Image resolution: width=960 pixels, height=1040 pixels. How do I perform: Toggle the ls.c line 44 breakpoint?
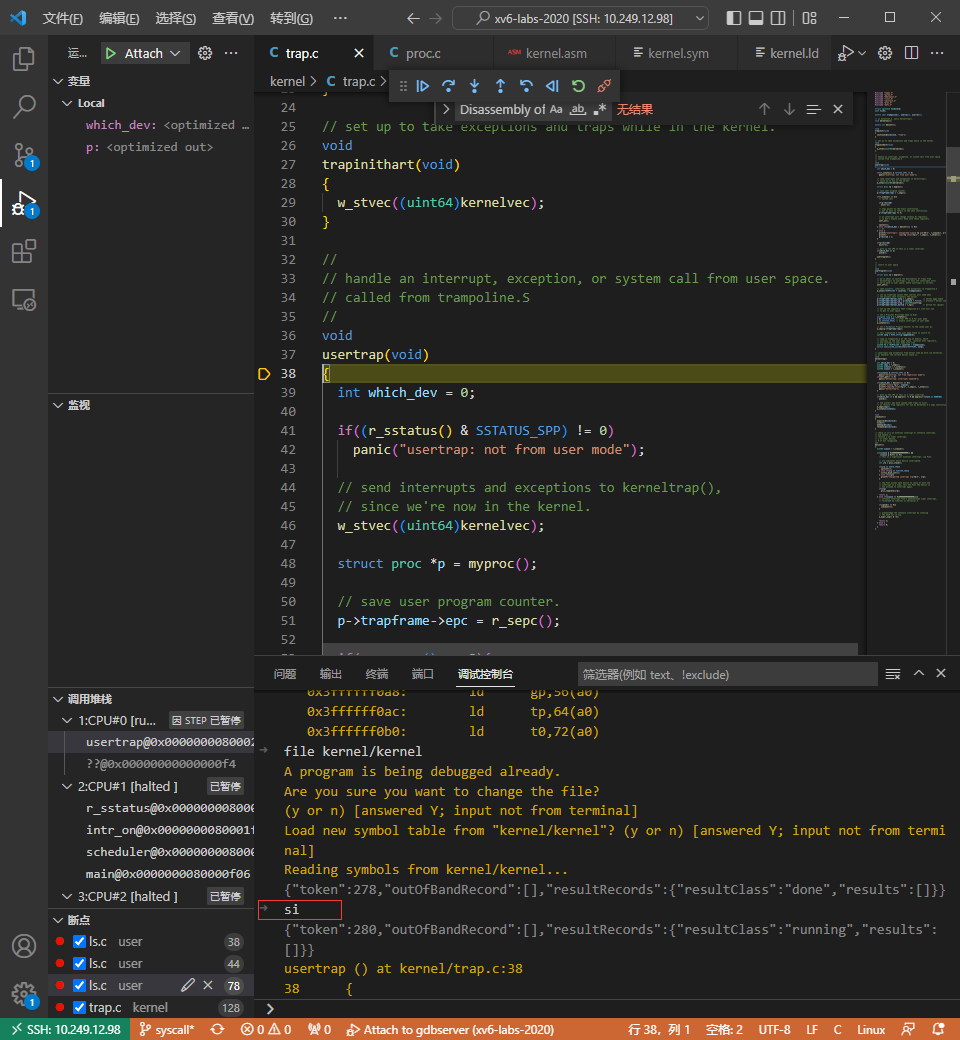80,963
